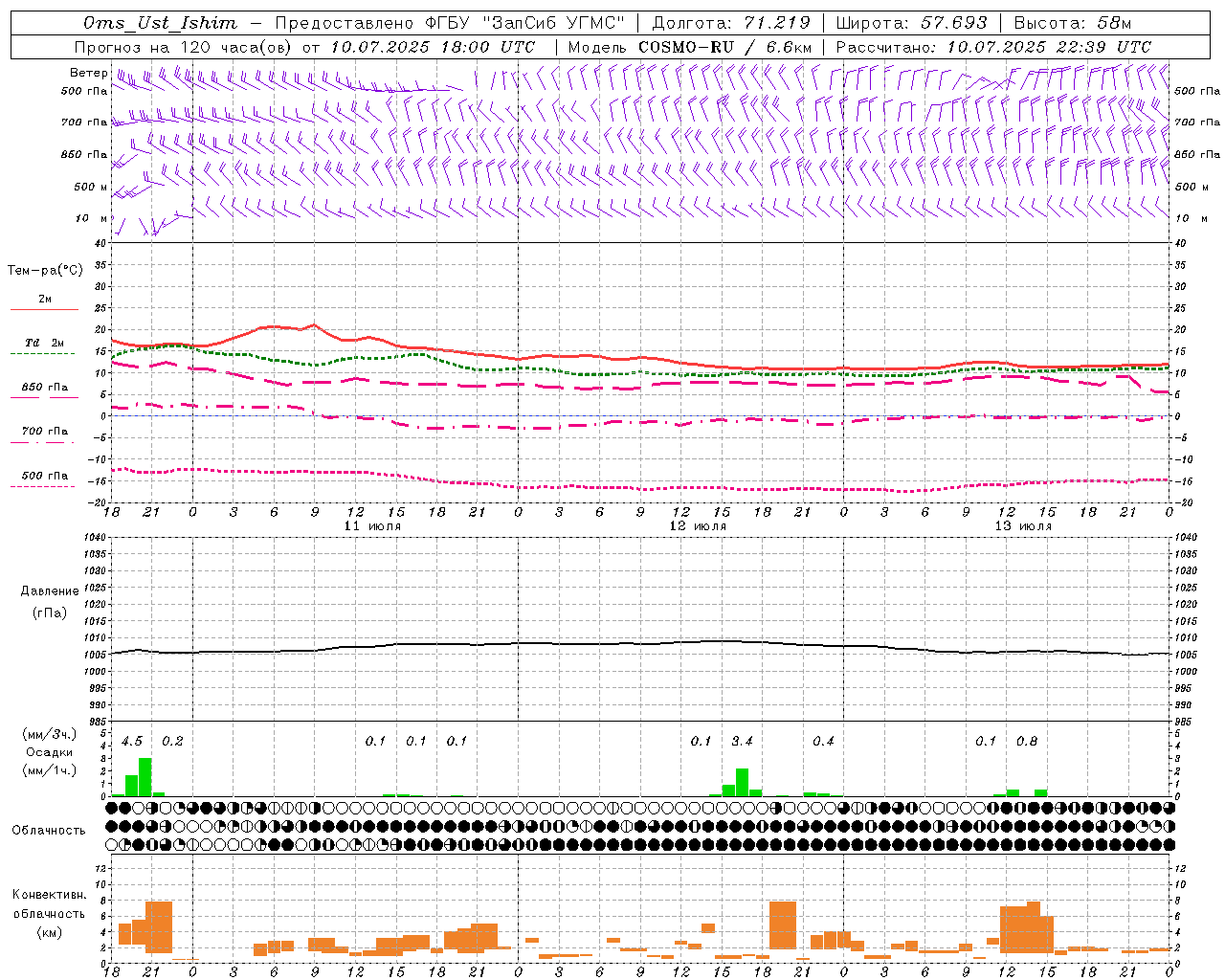Click the 850 гПа temperature legend entry

(45, 387)
